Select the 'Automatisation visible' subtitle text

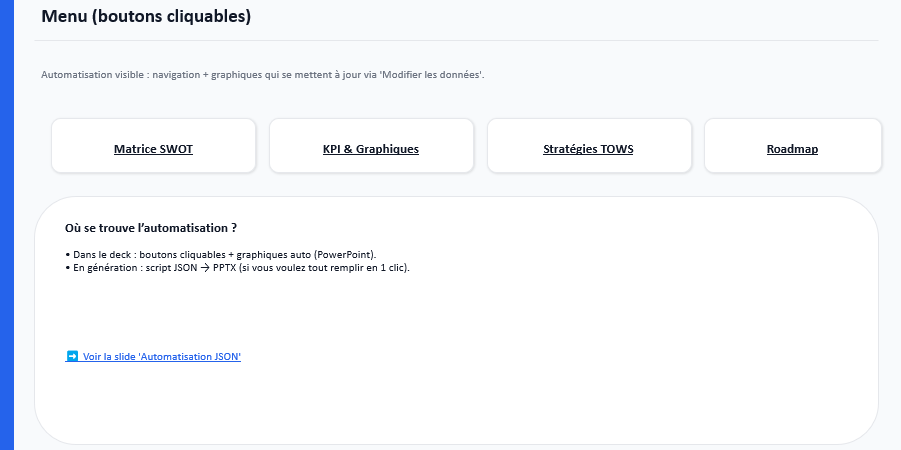(93, 75)
